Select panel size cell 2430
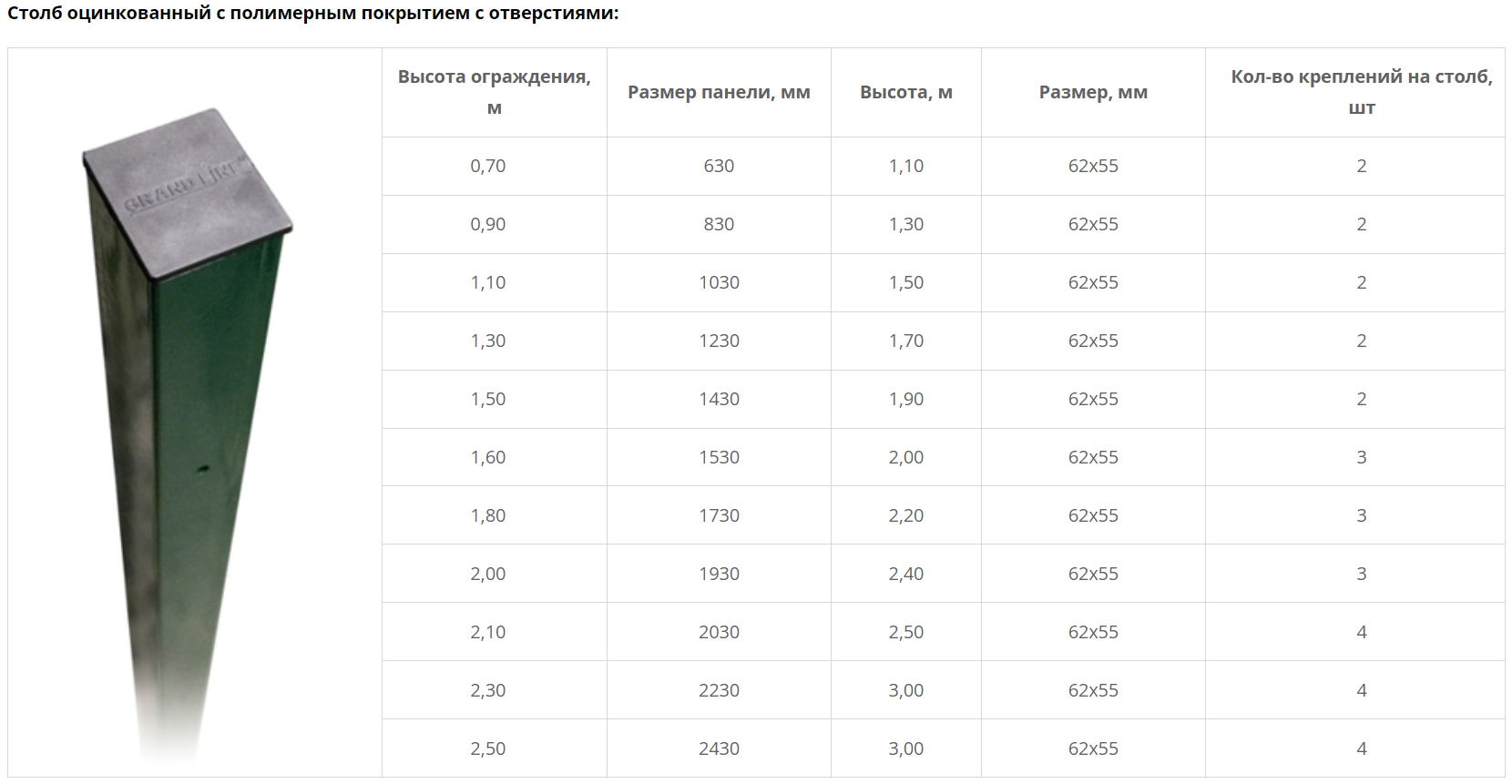1512x784 pixels. (x=719, y=748)
